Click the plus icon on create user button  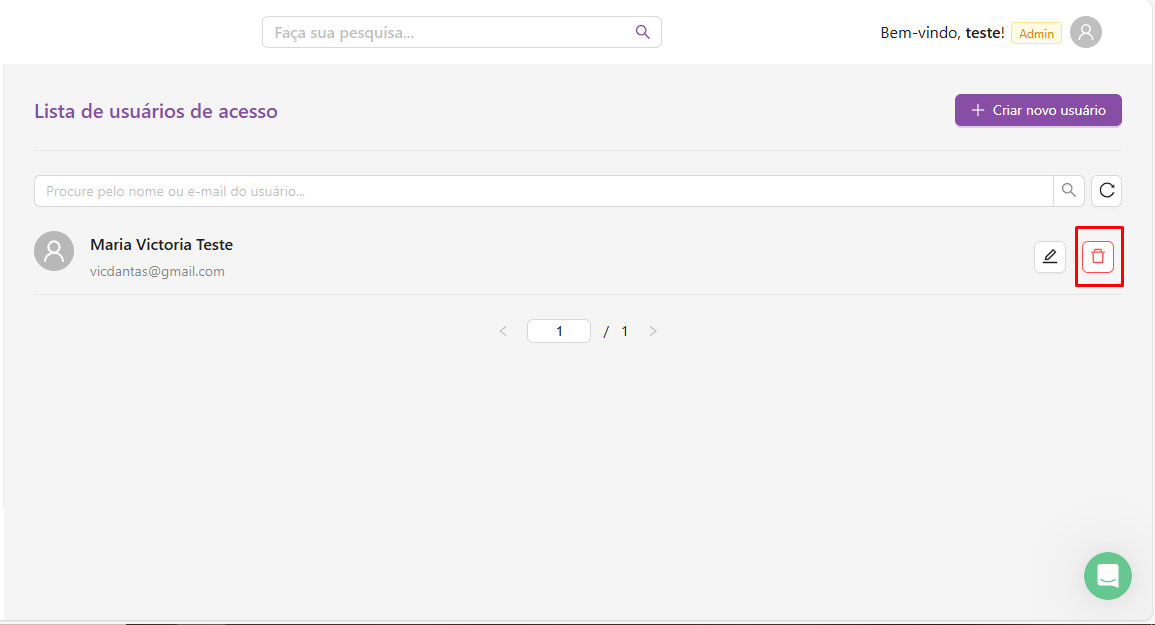click(978, 110)
